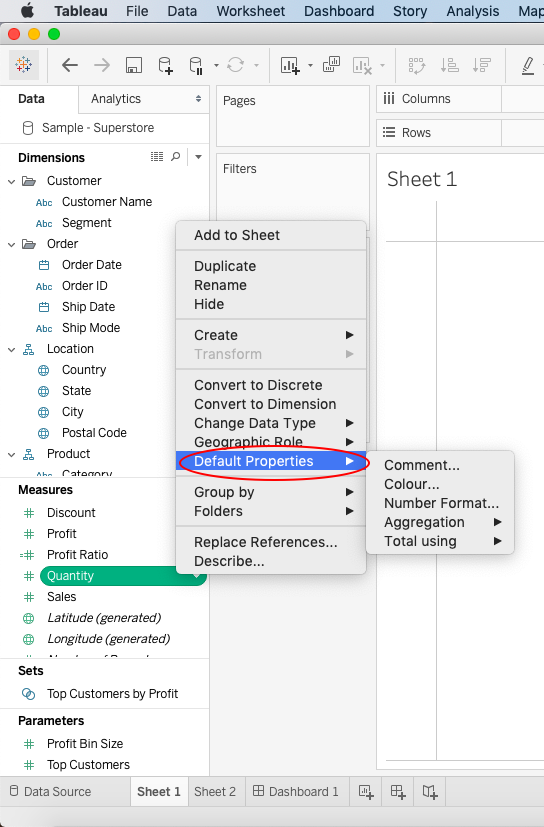
Task: Choose Colour... in submenu
Action: tap(440, 484)
